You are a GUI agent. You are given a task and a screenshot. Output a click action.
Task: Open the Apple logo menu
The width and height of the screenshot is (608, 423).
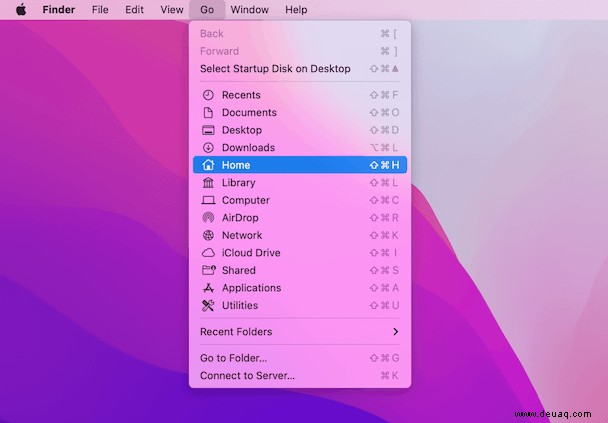click(x=21, y=9)
